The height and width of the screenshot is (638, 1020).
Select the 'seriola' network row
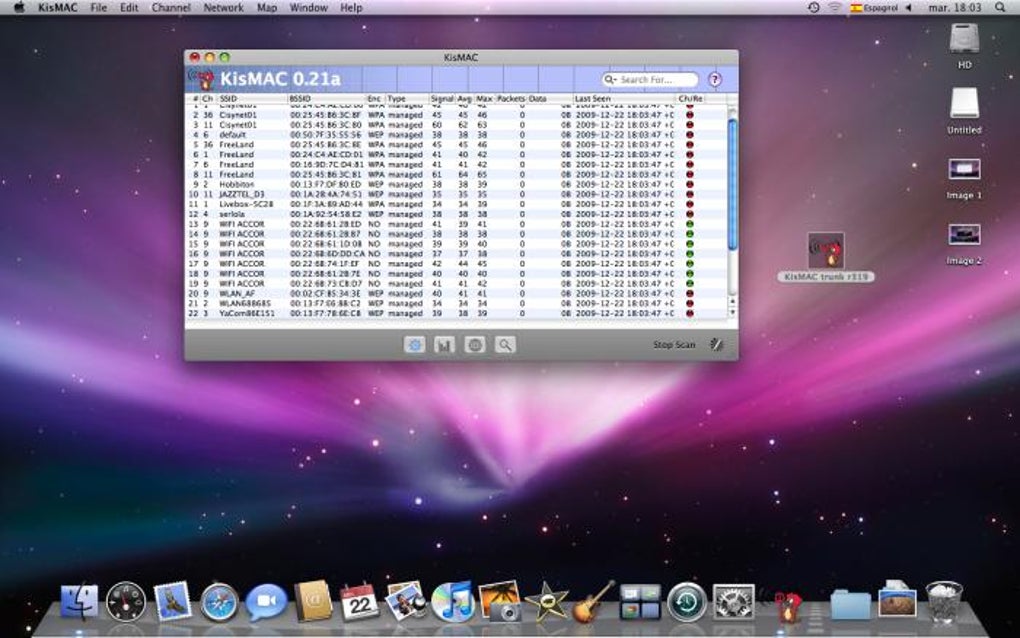[456, 214]
